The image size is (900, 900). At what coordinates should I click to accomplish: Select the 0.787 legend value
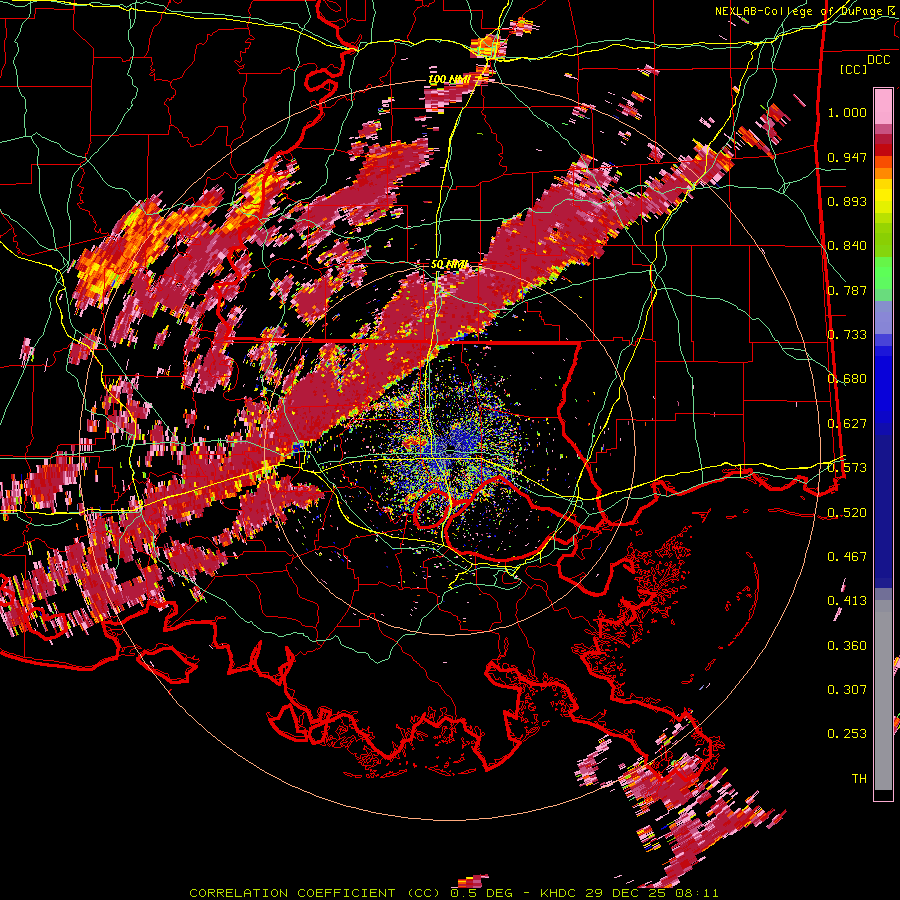[847, 290]
